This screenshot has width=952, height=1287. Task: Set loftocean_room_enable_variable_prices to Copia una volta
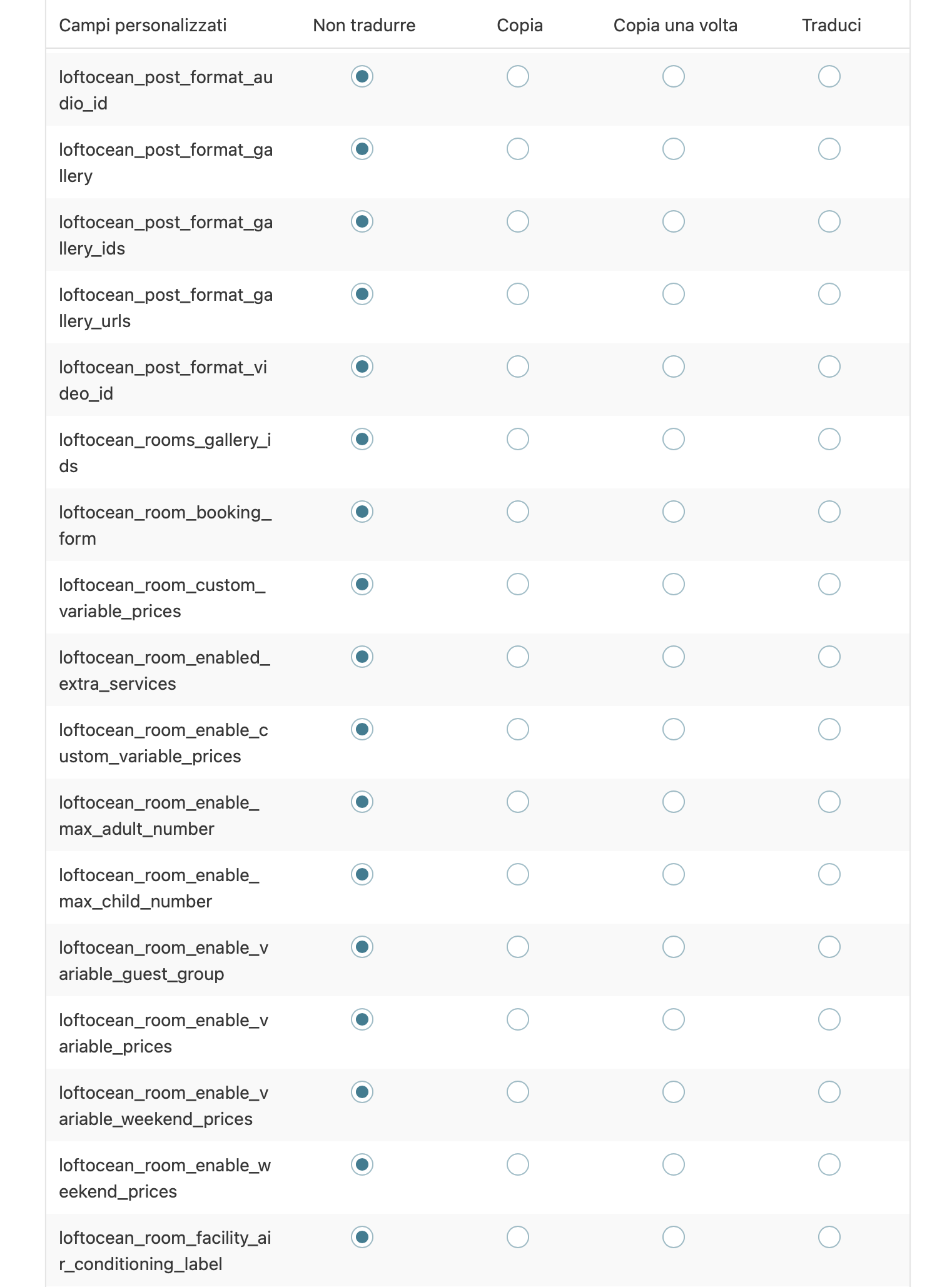coord(674,1019)
